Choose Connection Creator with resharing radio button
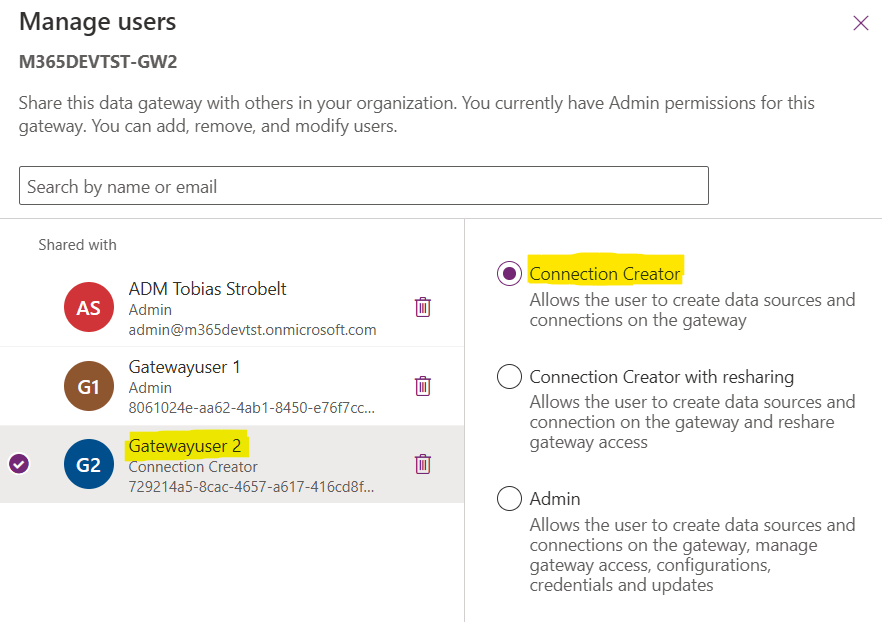Viewport: 882px width, 622px height. (x=509, y=377)
